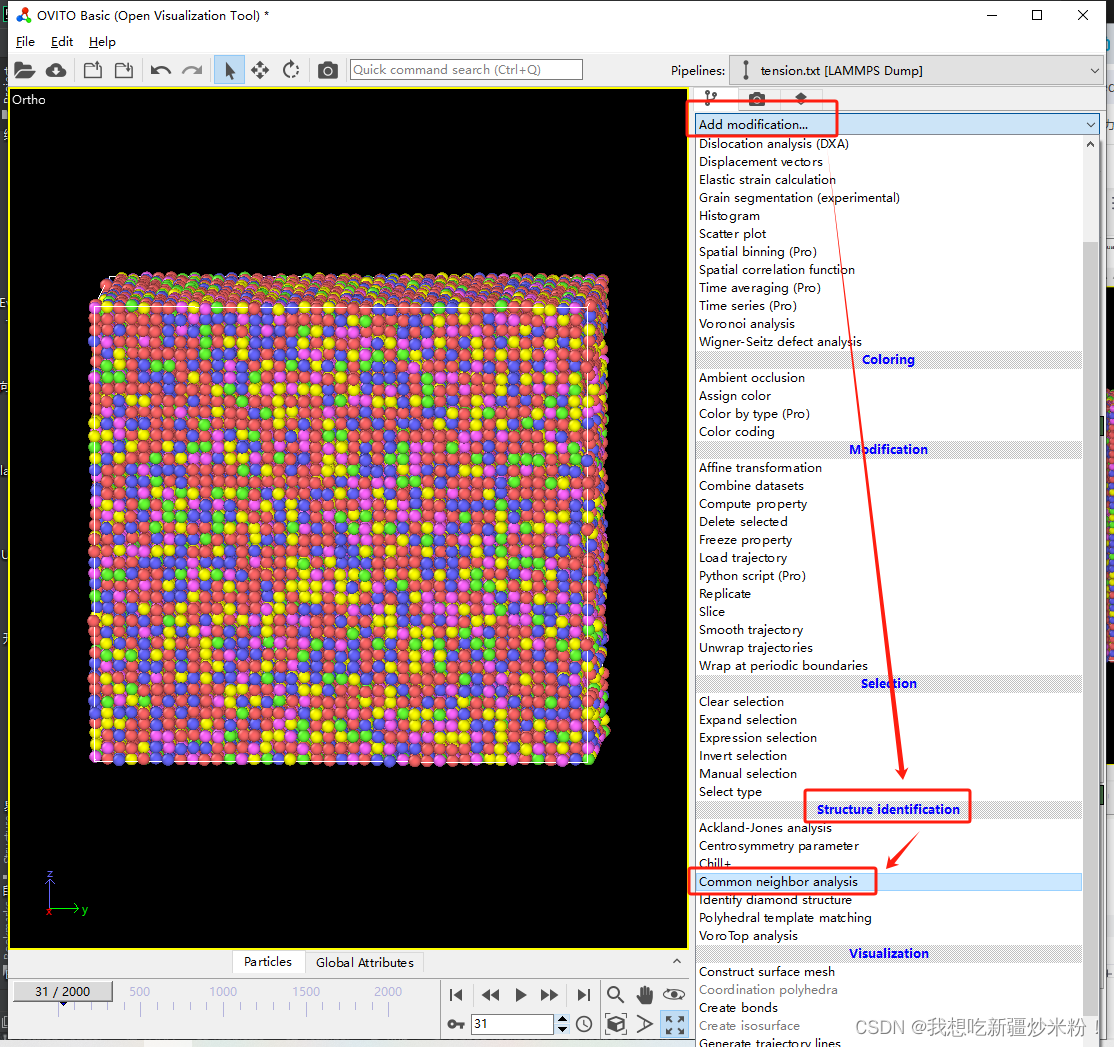Jump to the first animation frame

pyautogui.click(x=456, y=995)
